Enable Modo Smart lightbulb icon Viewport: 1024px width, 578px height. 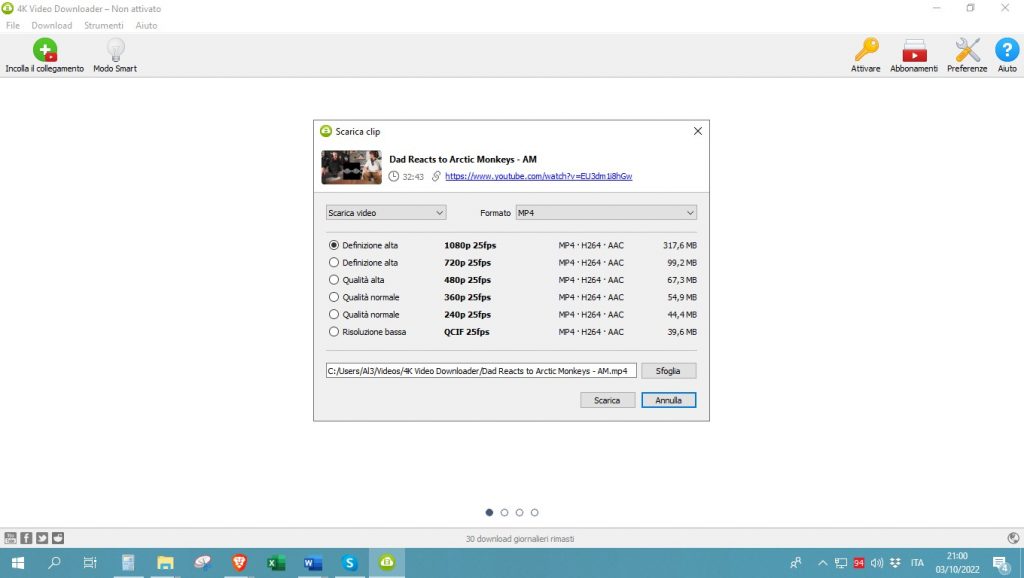pos(115,50)
